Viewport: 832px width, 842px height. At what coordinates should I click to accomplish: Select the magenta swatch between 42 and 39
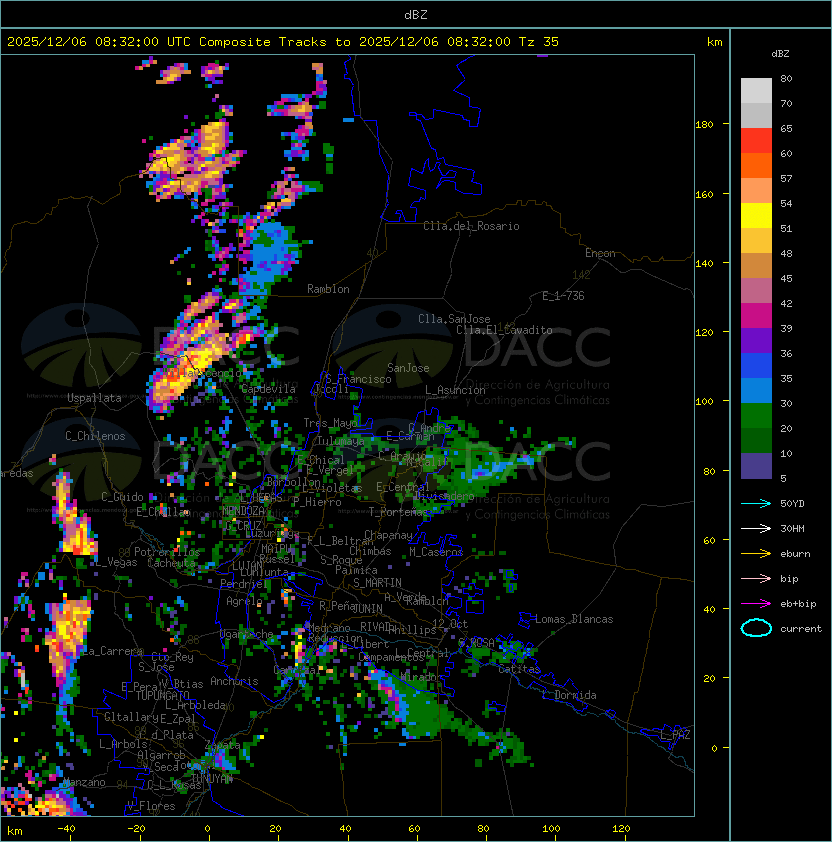[x=756, y=316]
